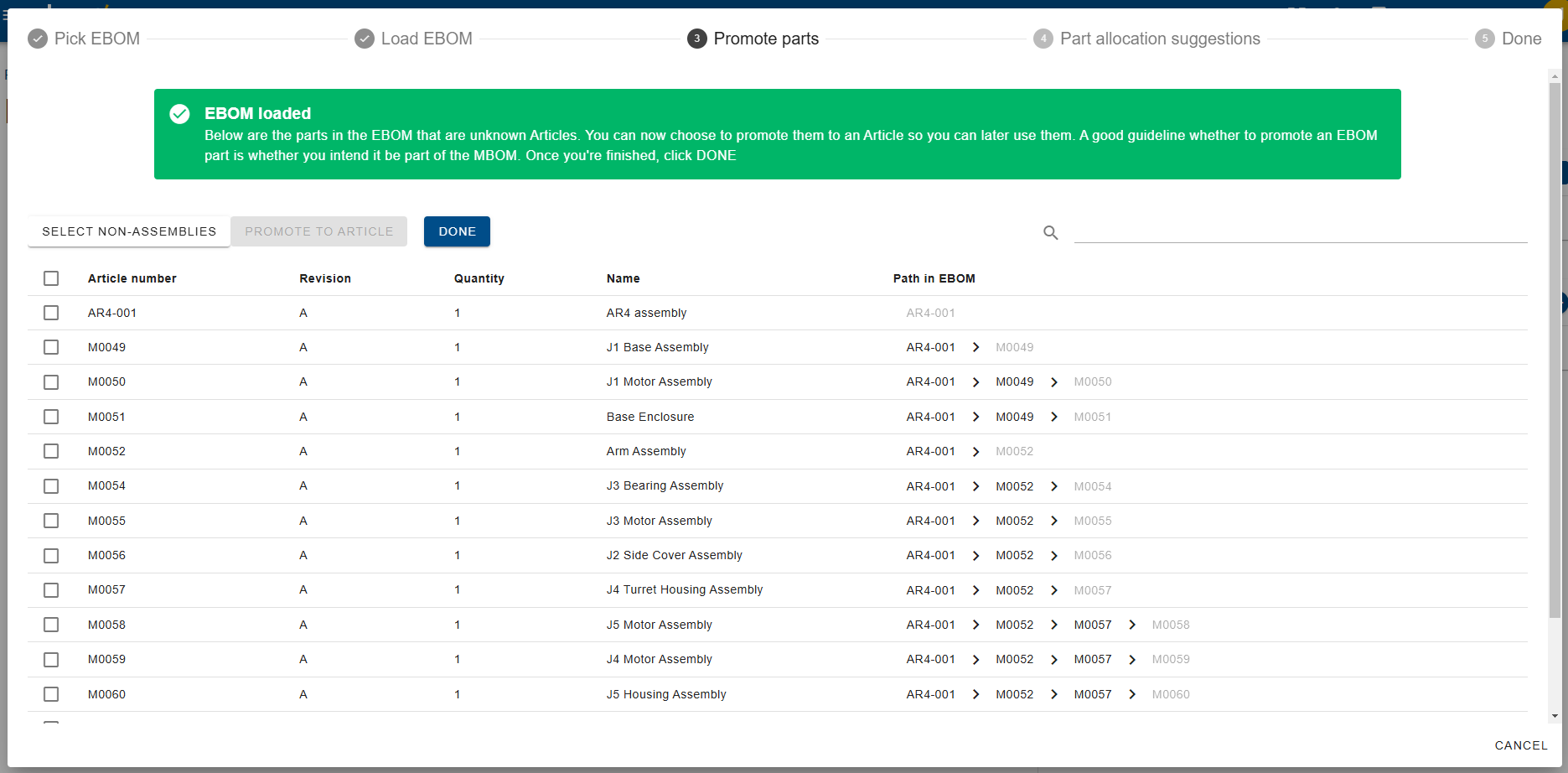Click the Quantity column header
1568x773 pixels.
[479, 278]
